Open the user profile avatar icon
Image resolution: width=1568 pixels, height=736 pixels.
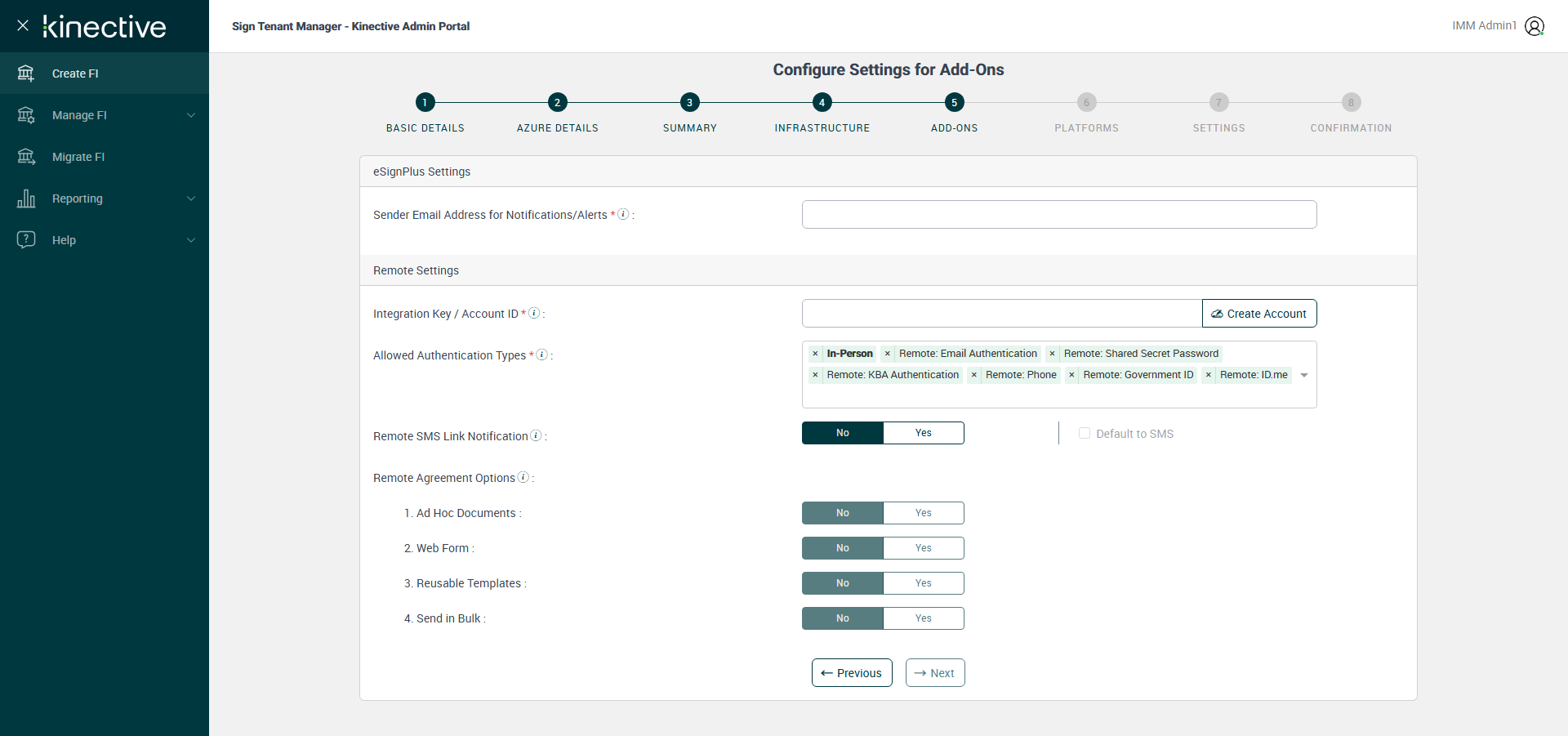(x=1535, y=26)
